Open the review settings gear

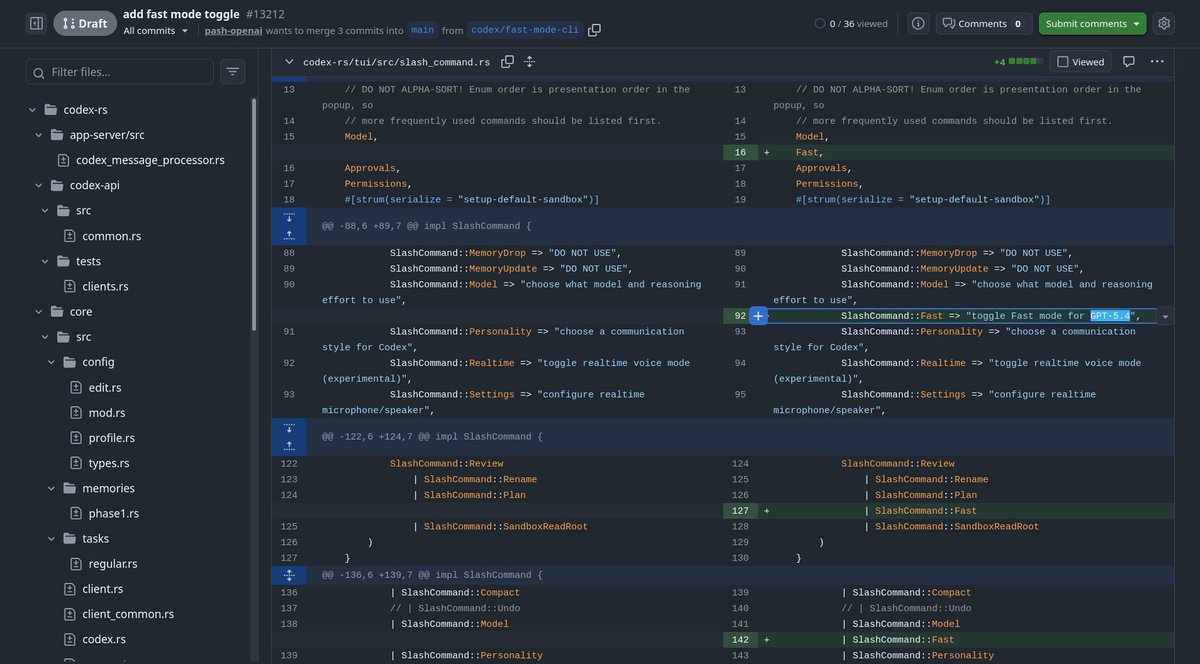pyautogui.click(x=1163, y=23)
